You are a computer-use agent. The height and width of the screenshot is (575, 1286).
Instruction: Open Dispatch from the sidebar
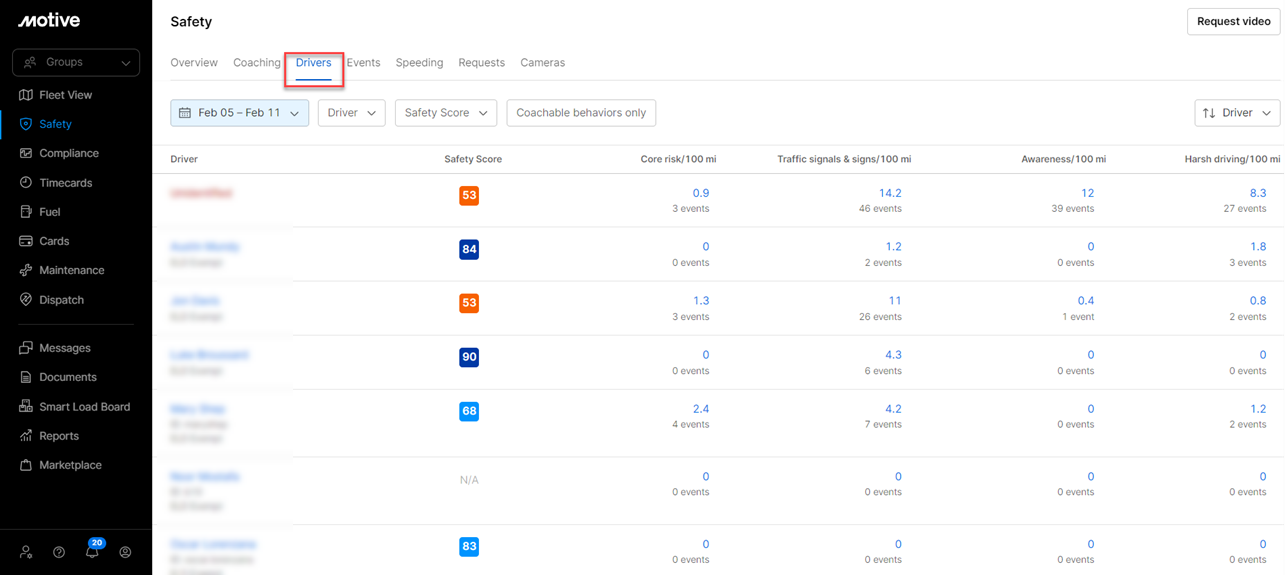(61, 300)
